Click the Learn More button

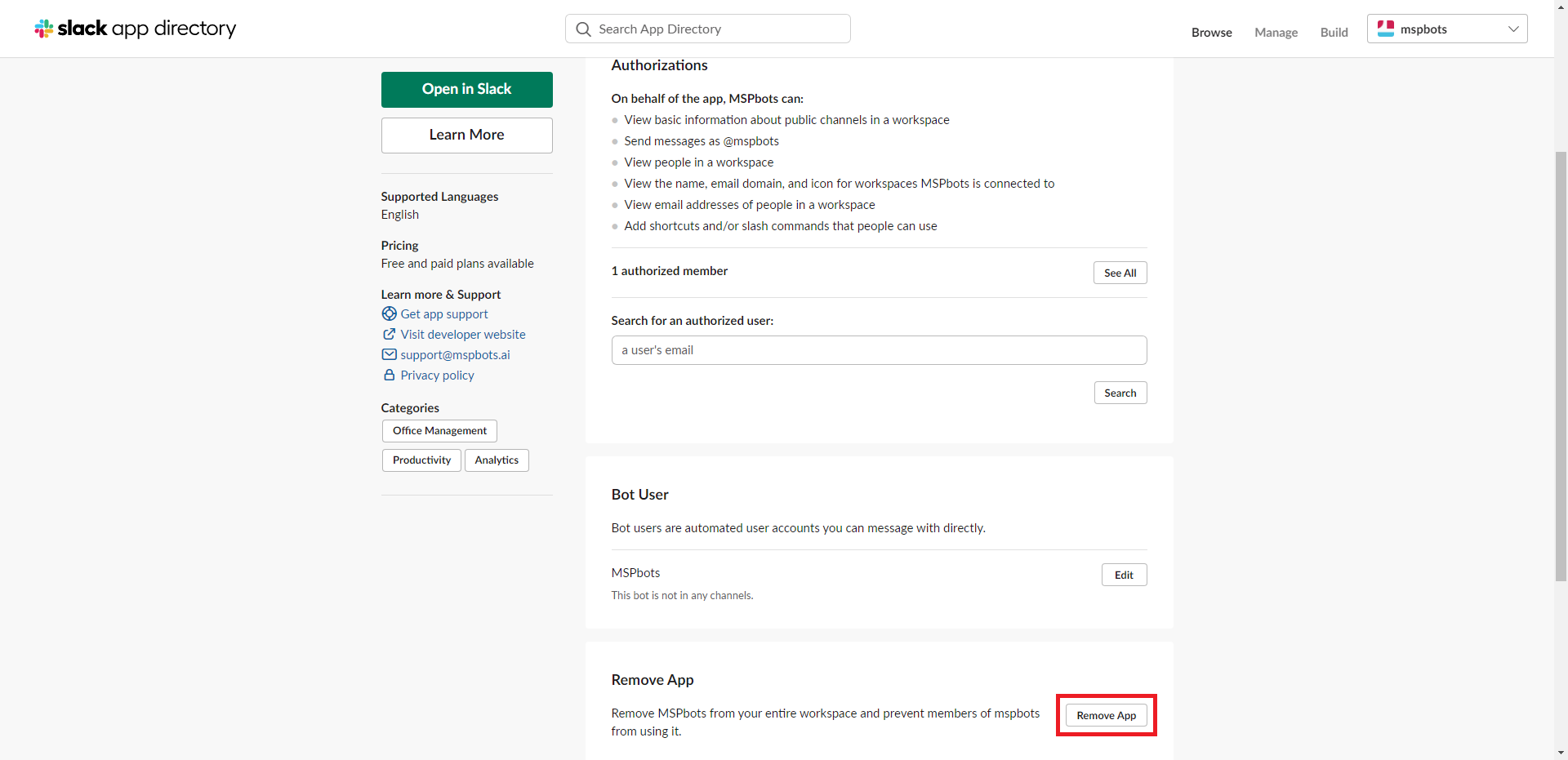click(466, 135)
